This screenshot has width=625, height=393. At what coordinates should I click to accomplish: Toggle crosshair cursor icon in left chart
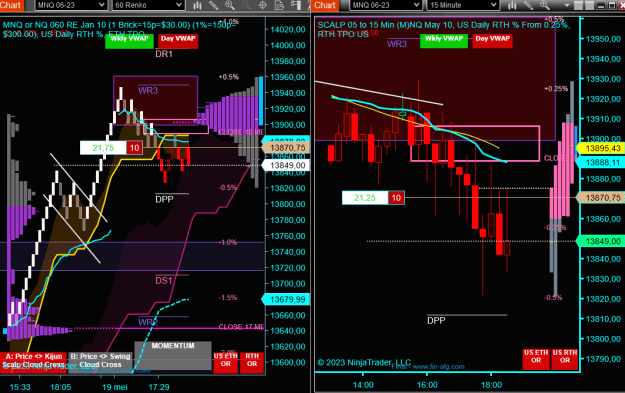(x=262, y=5)
